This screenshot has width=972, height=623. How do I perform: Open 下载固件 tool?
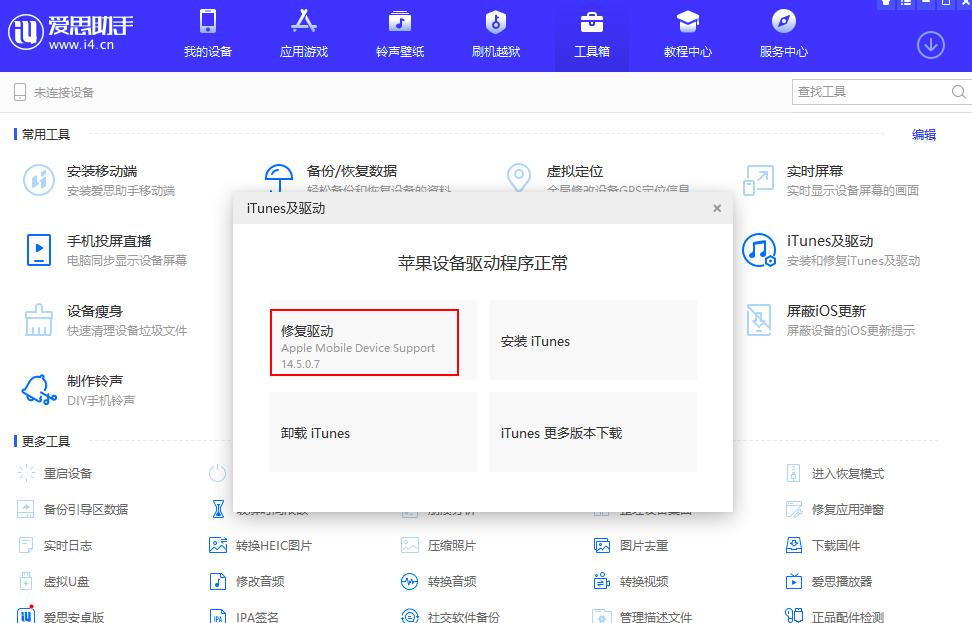pos(823,546)
